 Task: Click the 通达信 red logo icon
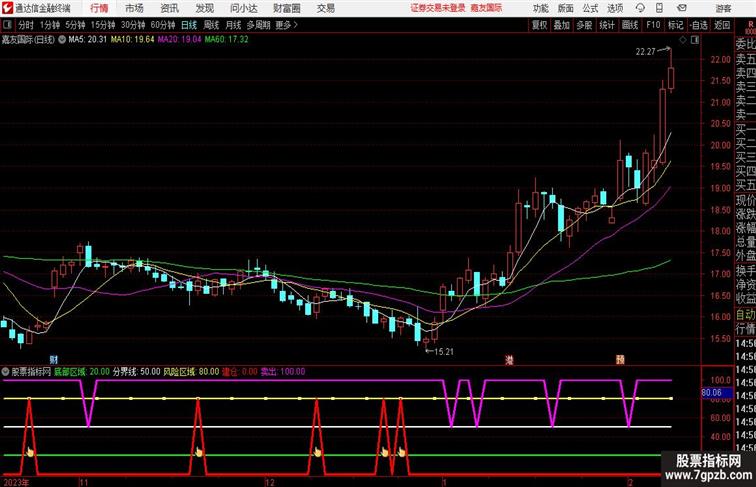point(7,8)
